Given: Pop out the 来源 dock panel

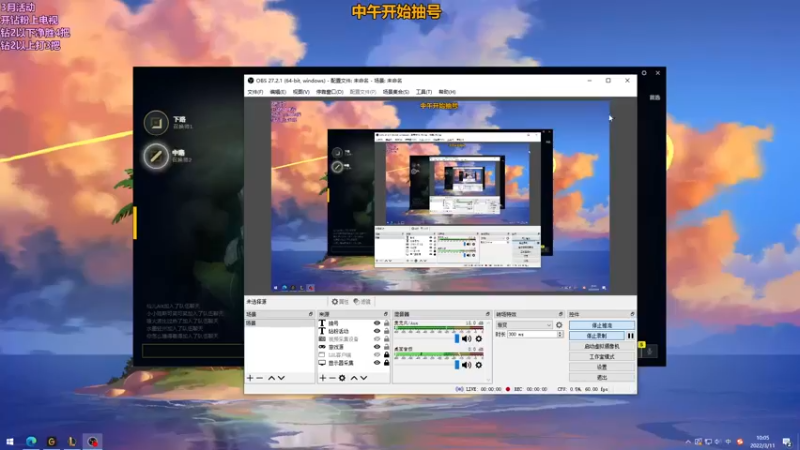Looking at the screenshot, I should coord(386,314).
